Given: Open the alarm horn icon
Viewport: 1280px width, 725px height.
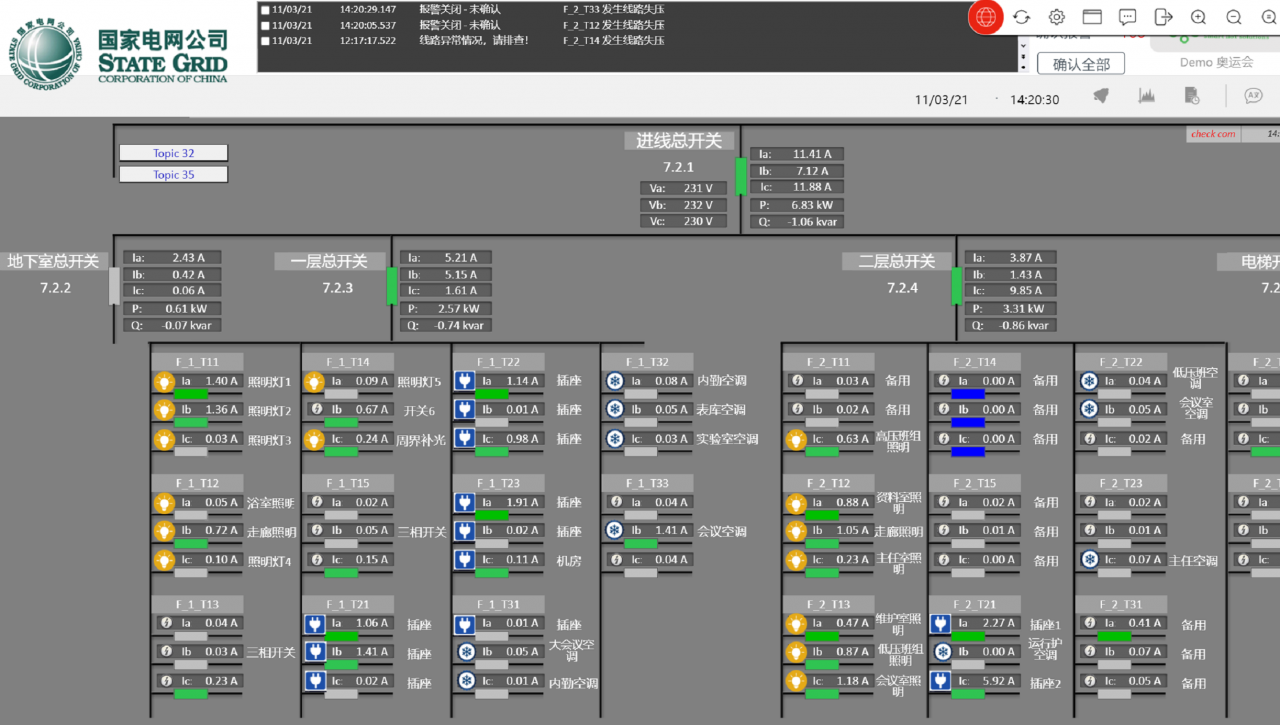Looking at the screenshot, I should point(1101,96).
